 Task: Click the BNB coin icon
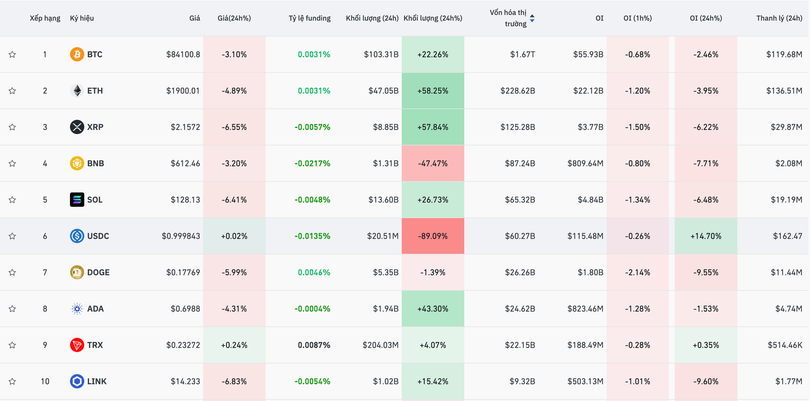pyautogui.click(x=77, y=164)
